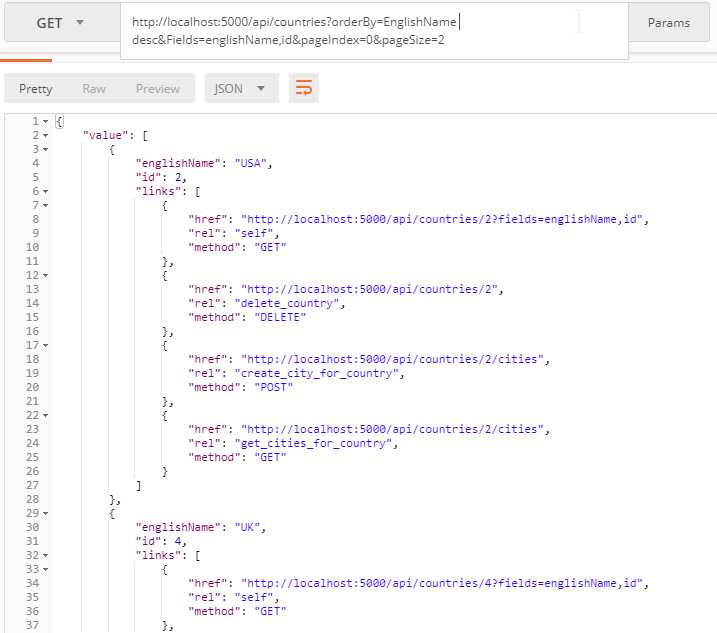This screenshot has width=717, height=633.
Task: Collapse the root object at line 1
Action: coord(46,122)
